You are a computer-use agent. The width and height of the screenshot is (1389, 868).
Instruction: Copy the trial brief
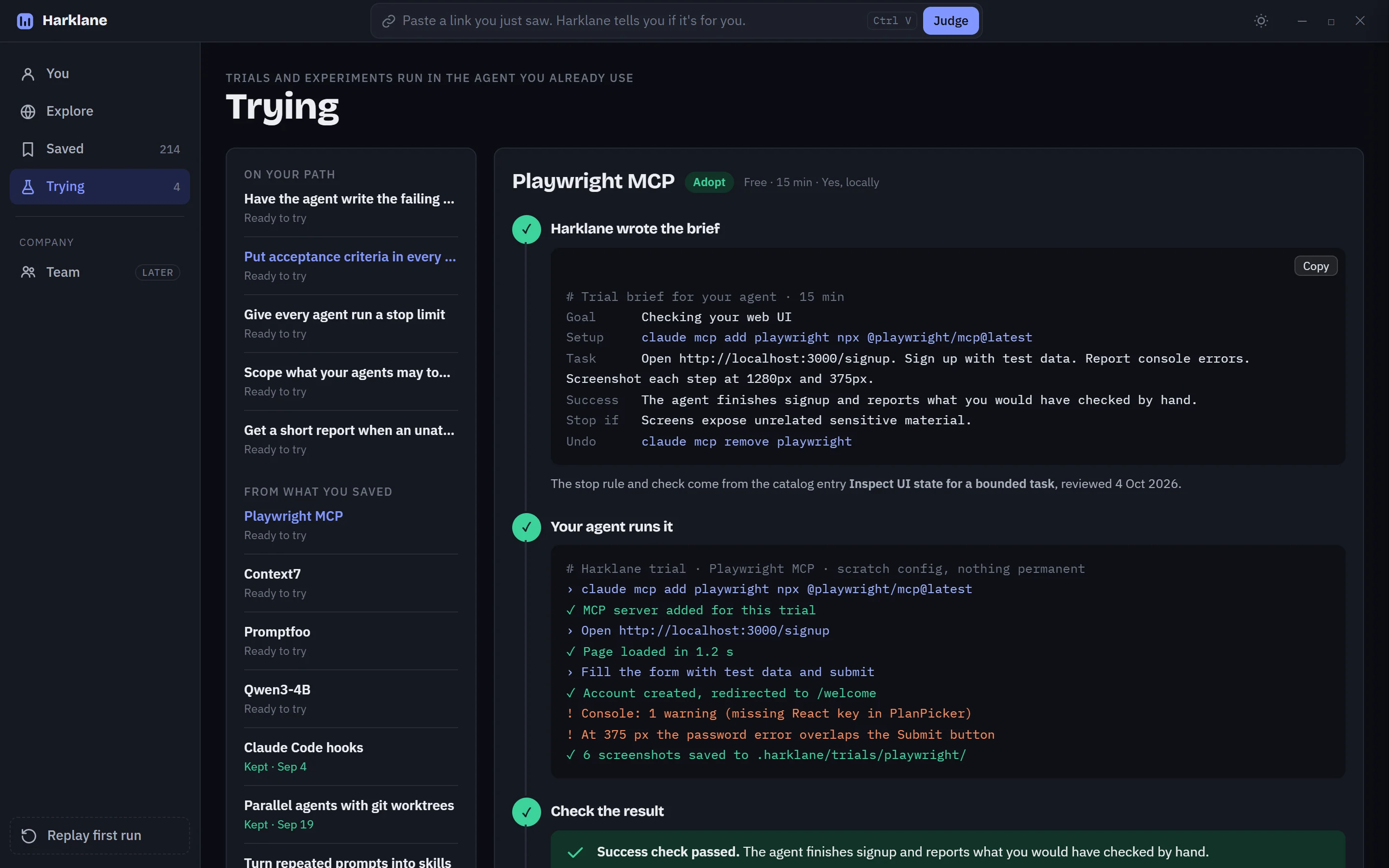coord(1316,266)
